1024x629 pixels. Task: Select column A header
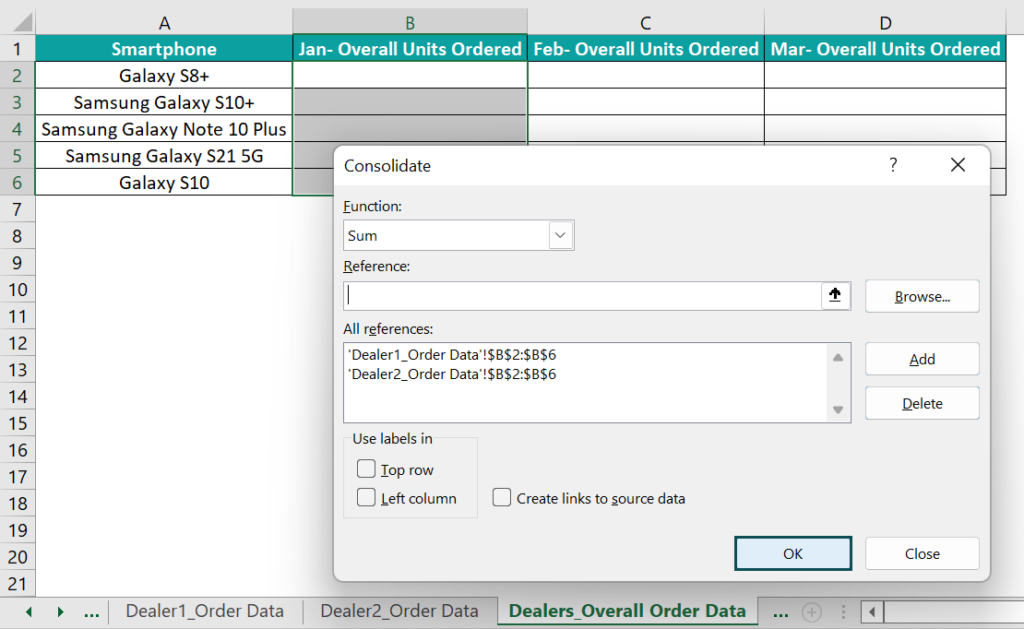pos(164,23)
